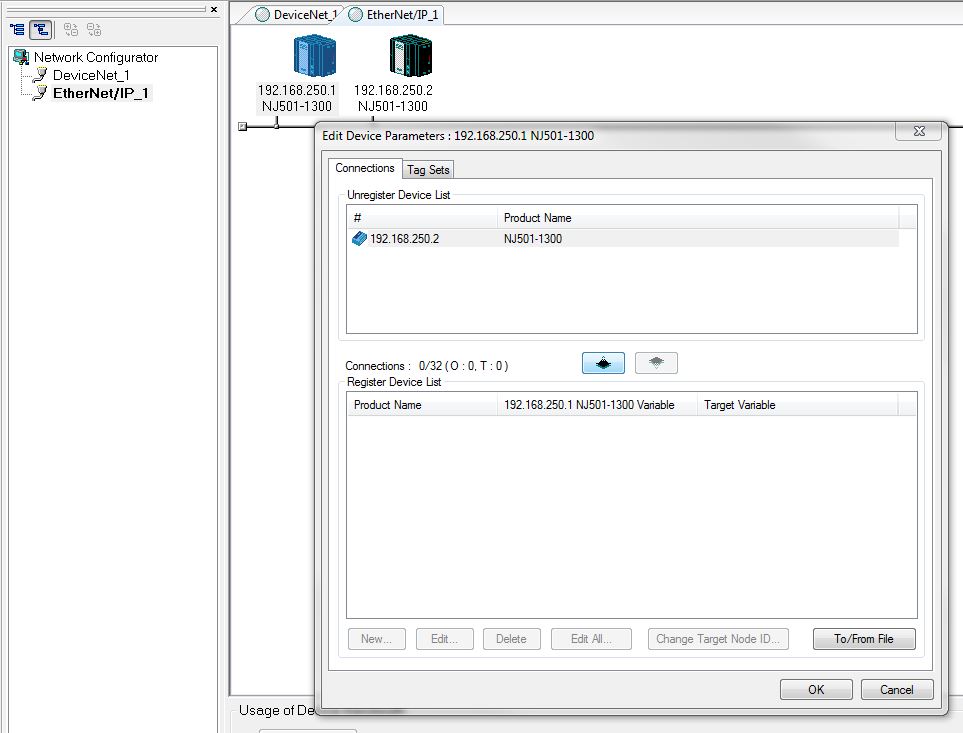Click the register connection down-arrow button

[602, 362]
